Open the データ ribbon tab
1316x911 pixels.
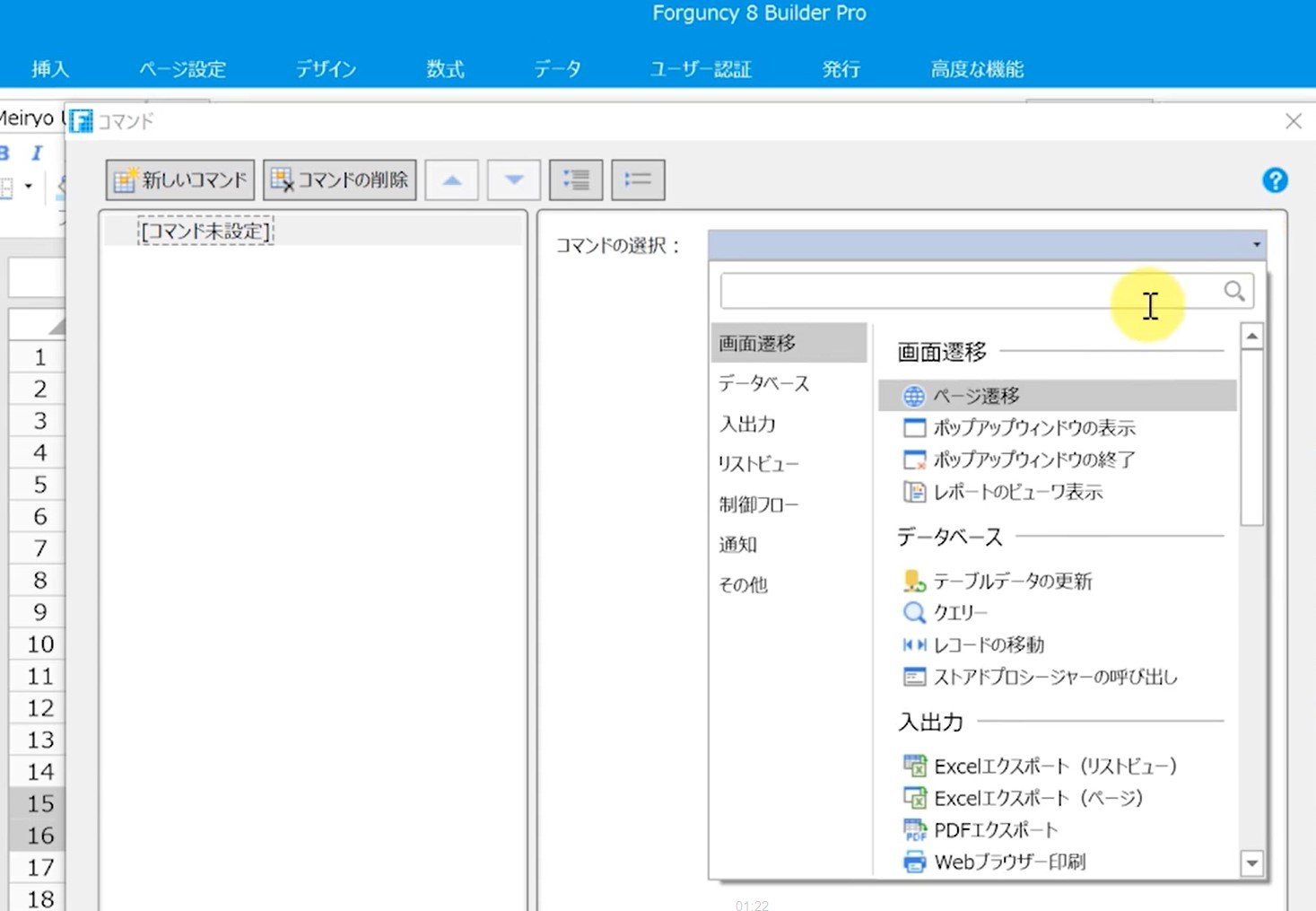coord(557,69)
